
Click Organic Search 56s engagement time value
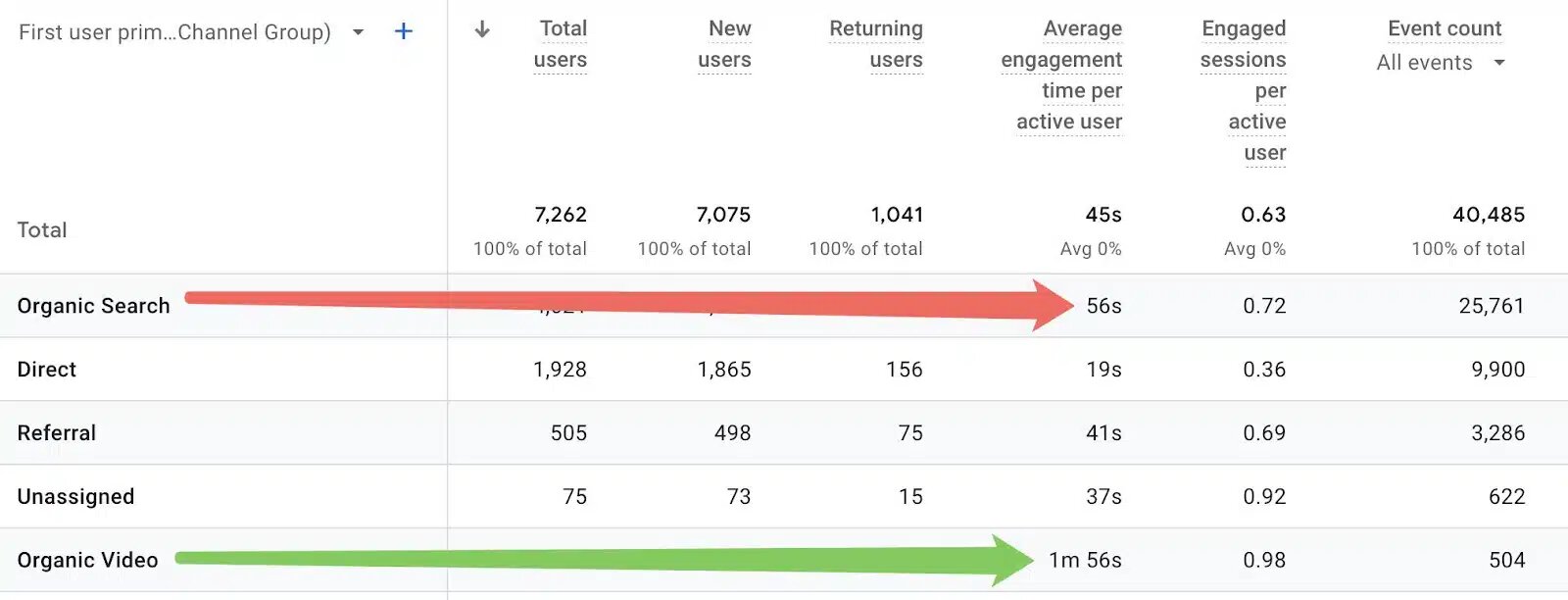tap(1103, 306)
